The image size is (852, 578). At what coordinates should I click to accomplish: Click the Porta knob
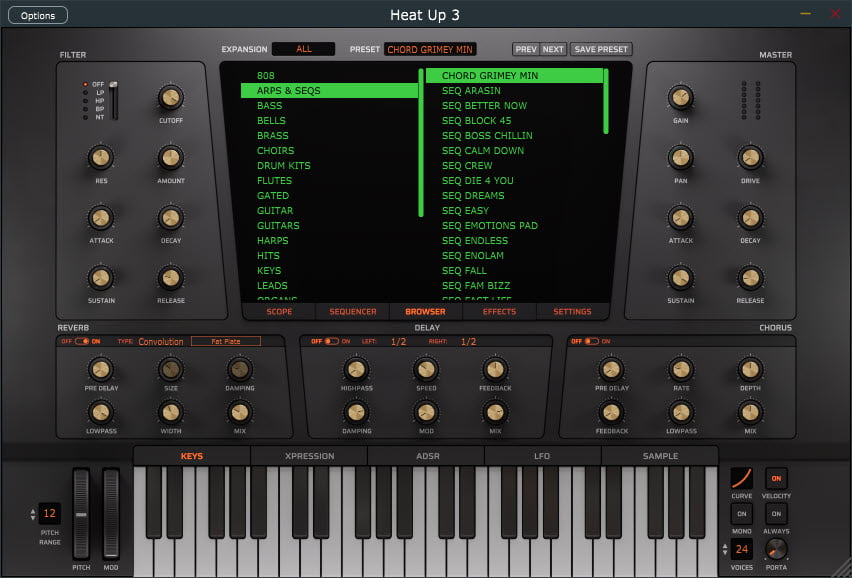pyautogui.click(x=776, y=550)
